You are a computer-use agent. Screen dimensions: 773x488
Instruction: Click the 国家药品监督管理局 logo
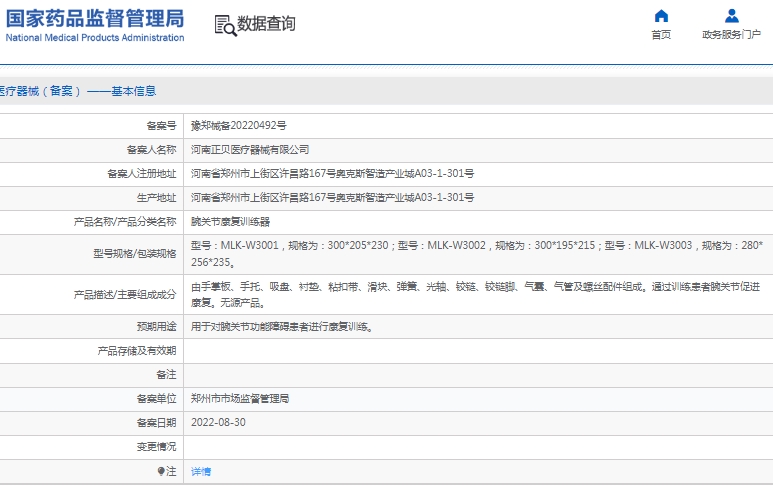(95, 19)
